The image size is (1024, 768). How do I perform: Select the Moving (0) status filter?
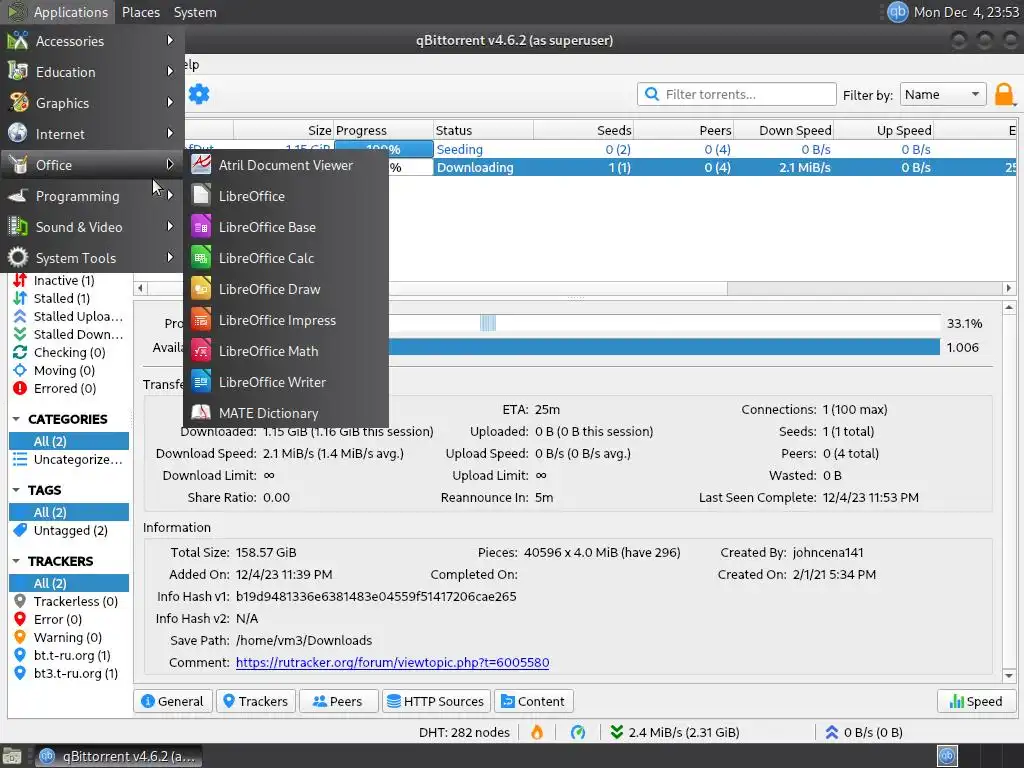pos(64,370)
